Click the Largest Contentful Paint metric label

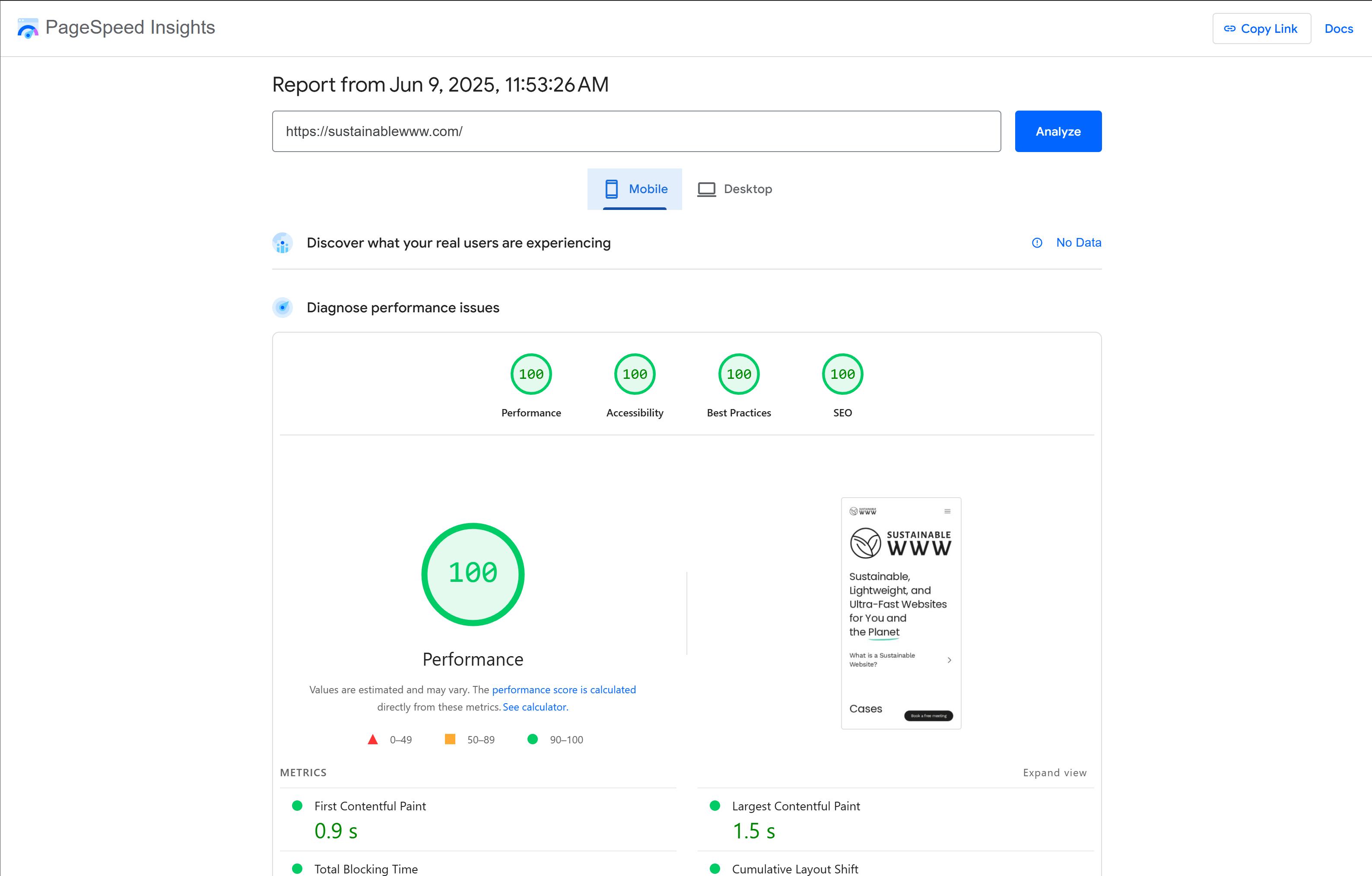[x=796, y=806]
